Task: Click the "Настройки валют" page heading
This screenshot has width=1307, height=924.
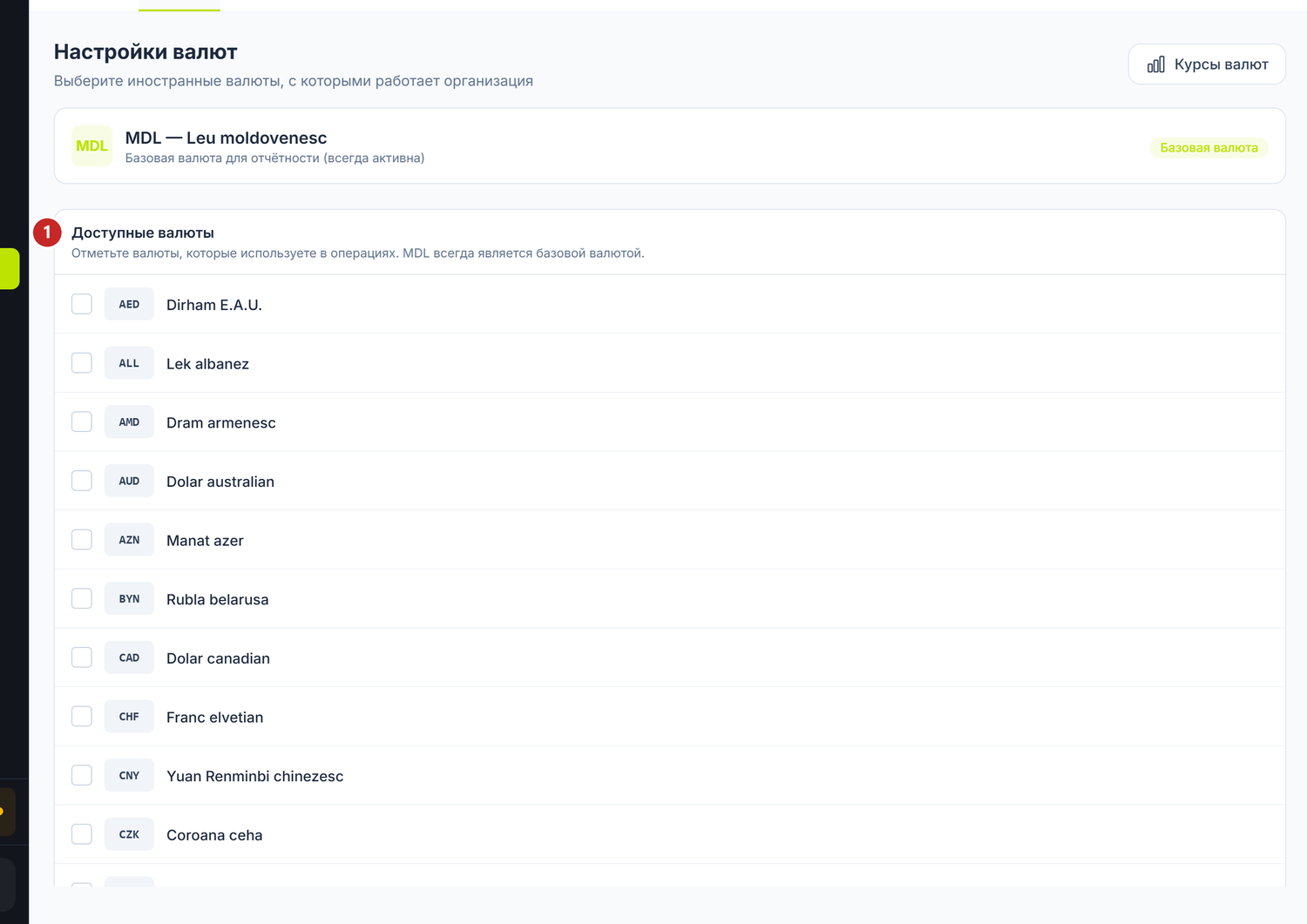Action: pyautogui.click(x=146, y=52)
